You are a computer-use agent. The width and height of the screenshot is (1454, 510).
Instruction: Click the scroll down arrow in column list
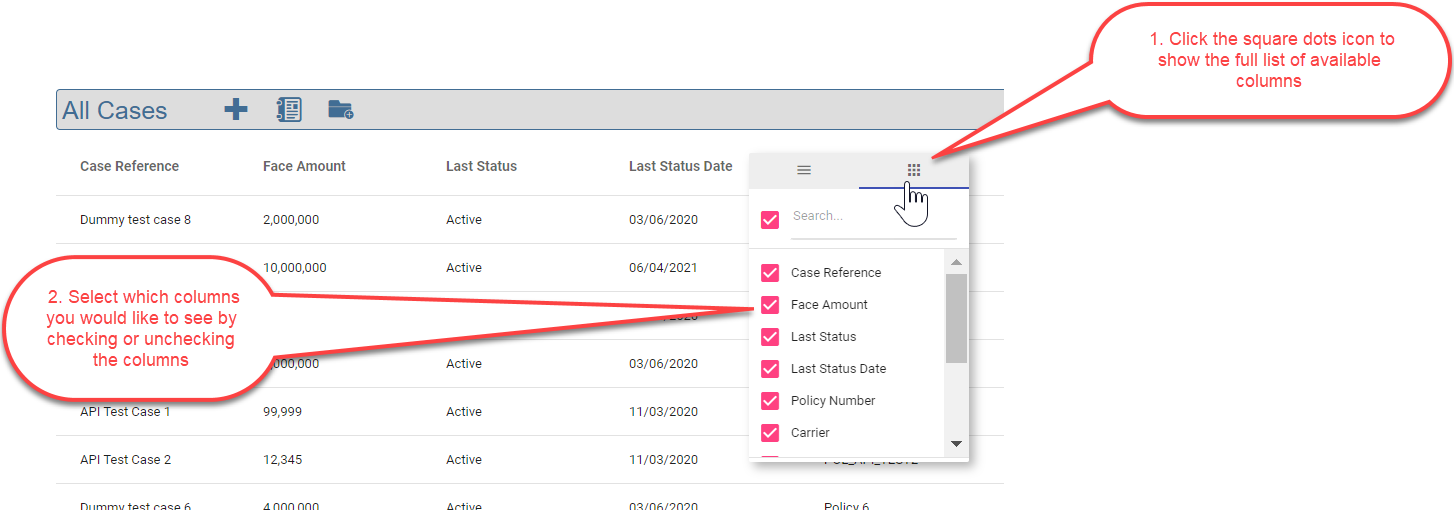[956, 443]
